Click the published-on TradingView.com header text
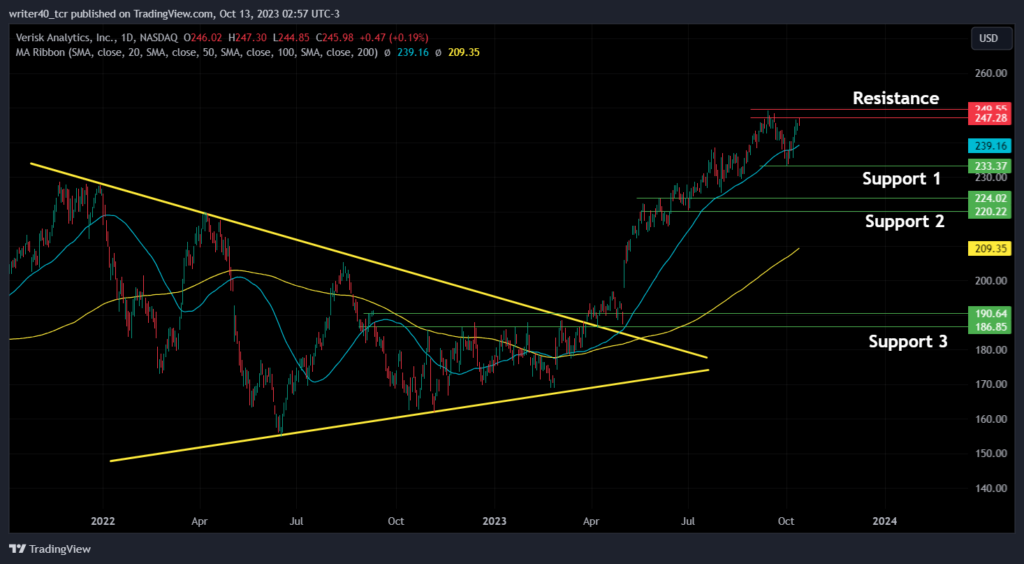The width and height of the screenshot is (1024, 564). tap(174, 14)
